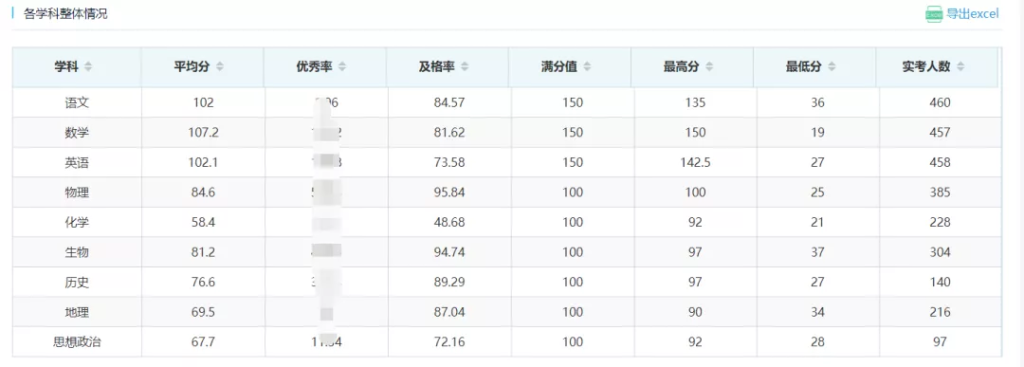Click 物理 attendance count 385
The width and height of the screenshot is (1024, 367).
(940, 193)
